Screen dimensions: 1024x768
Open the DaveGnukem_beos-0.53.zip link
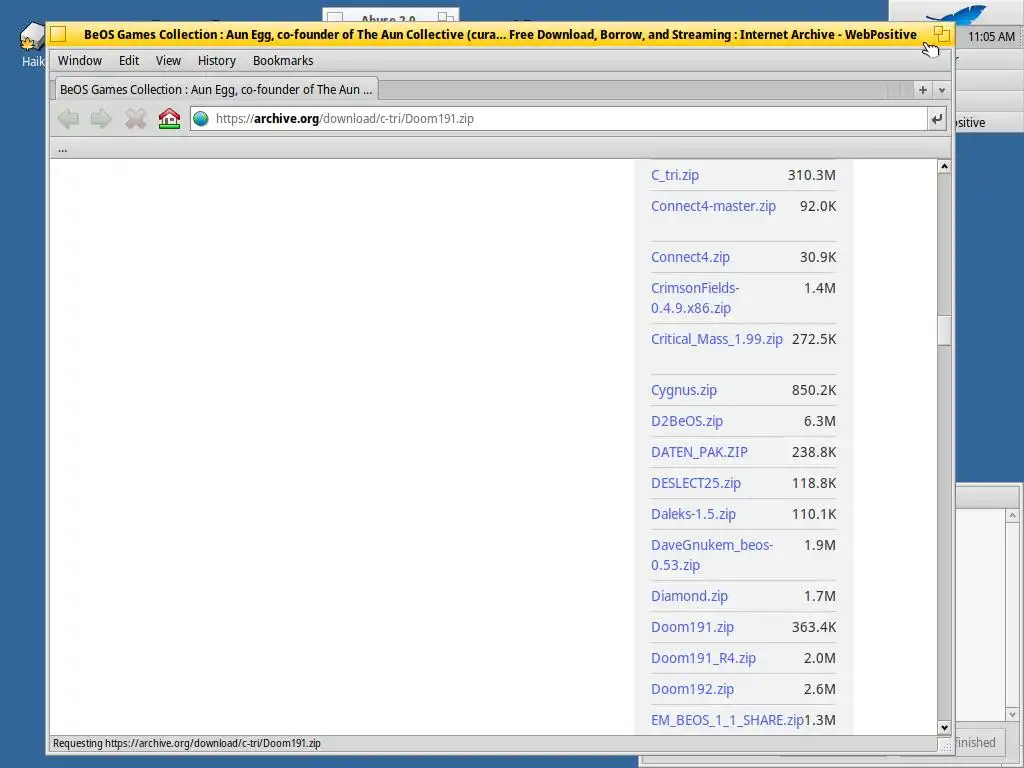[712, 555]
